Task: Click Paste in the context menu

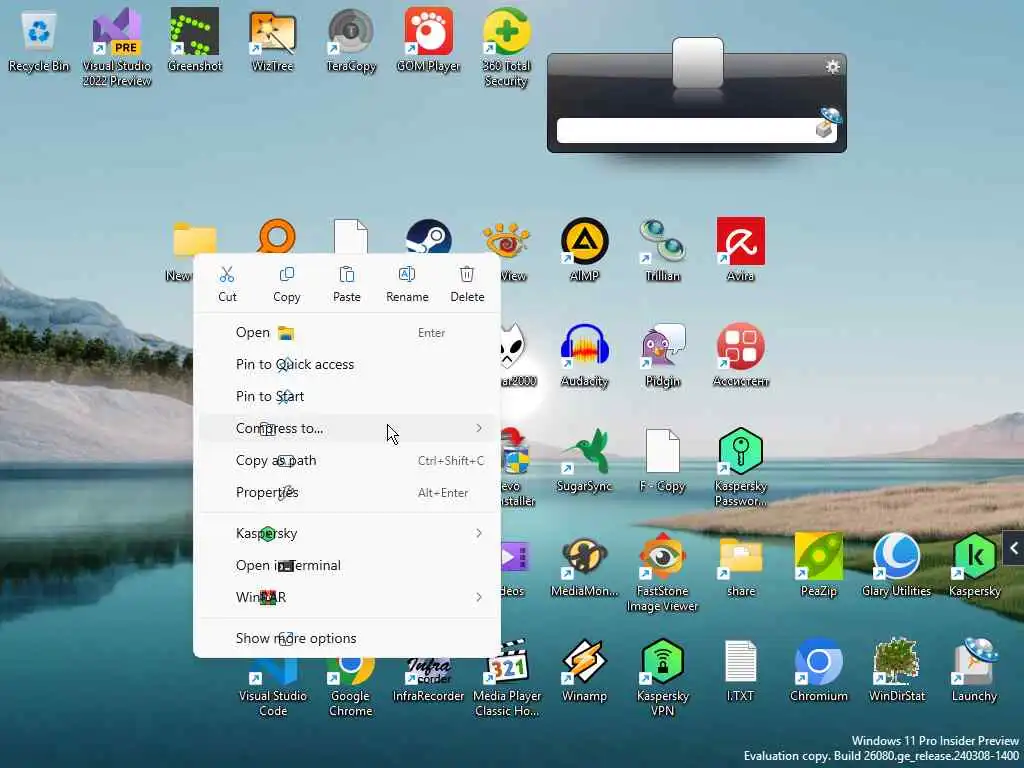Action: tap(347, 284)
